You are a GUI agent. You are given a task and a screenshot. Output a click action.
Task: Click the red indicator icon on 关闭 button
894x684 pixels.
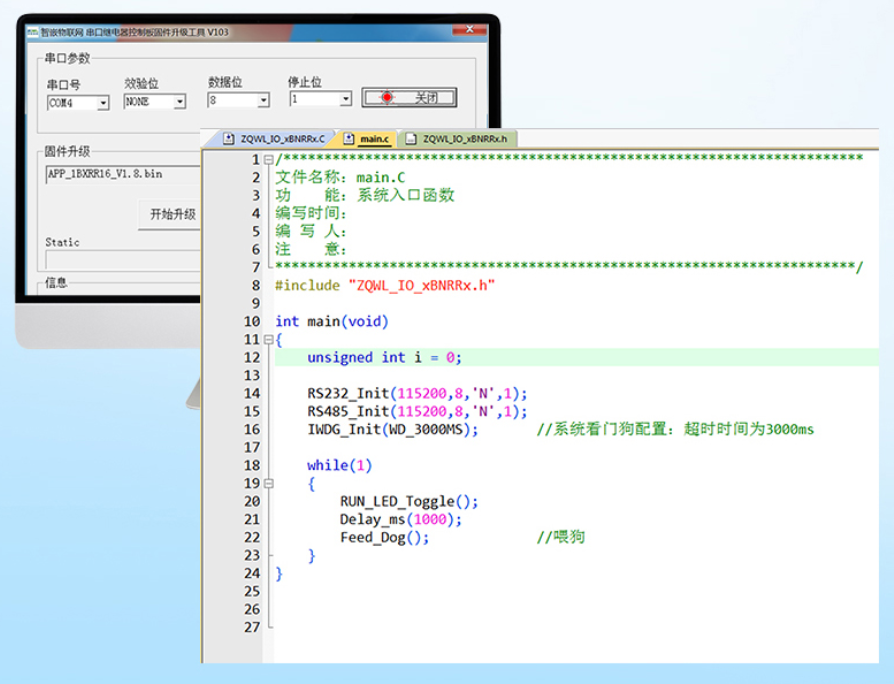pyautogui.click(x=388, y=98)
